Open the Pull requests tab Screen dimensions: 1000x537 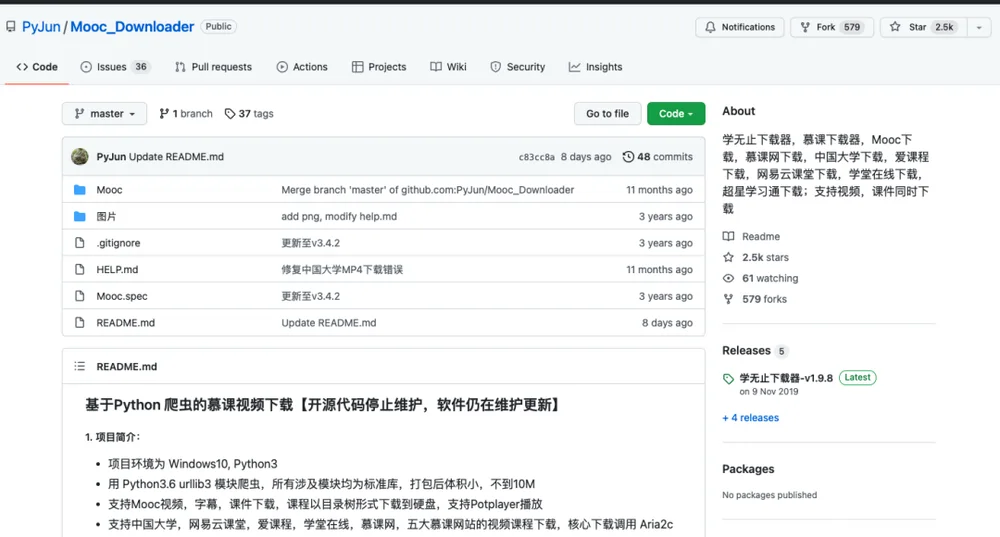(x=214, y=67)
